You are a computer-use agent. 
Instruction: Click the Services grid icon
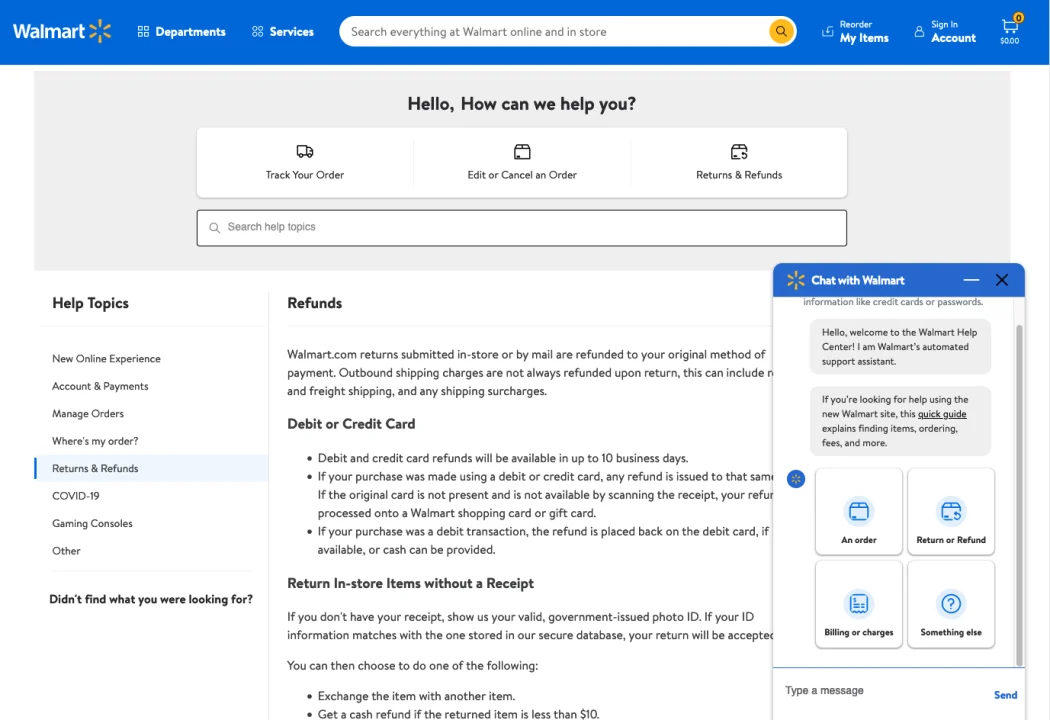pyautogui.click(x=257, y=31)
